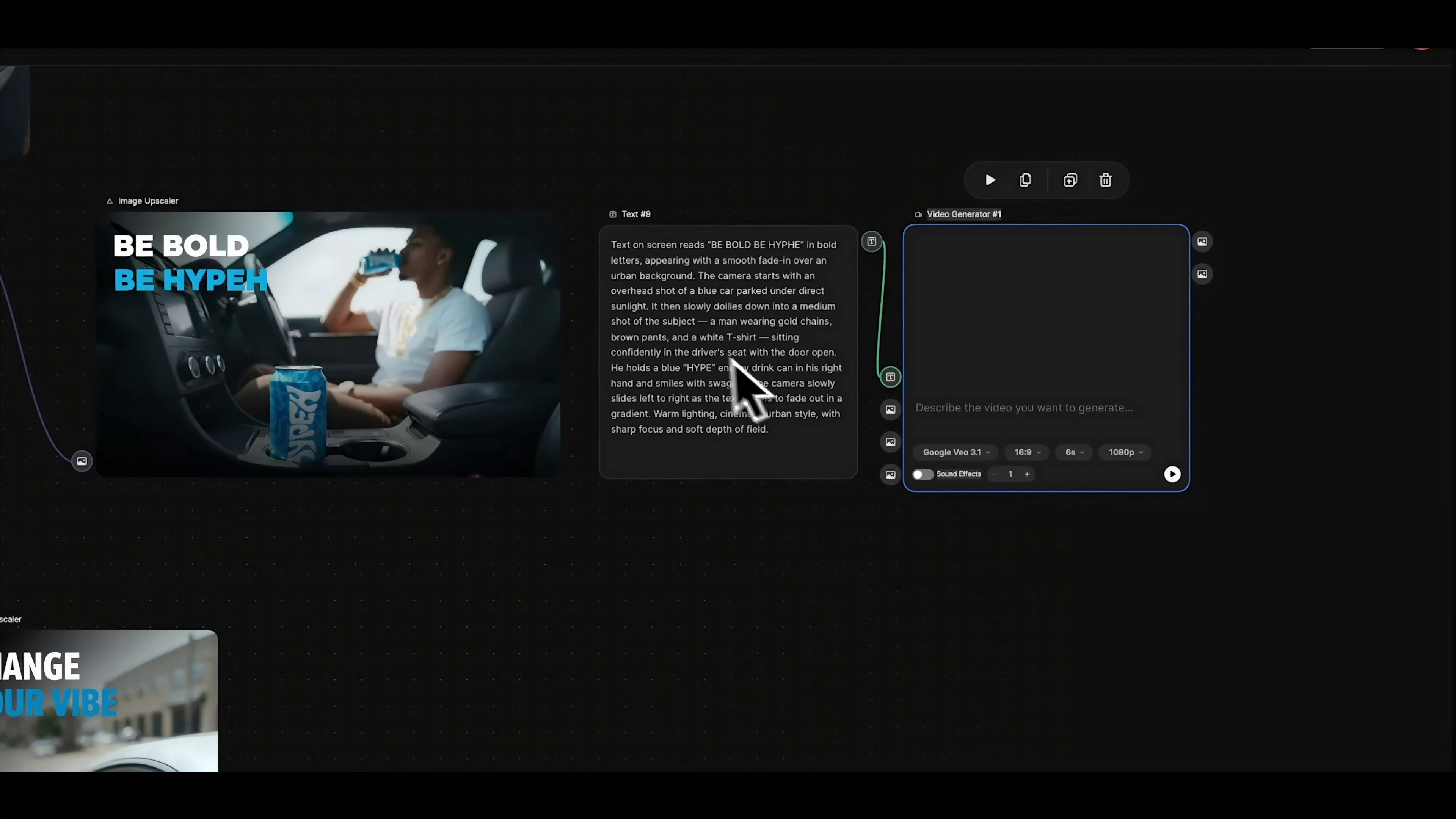
Task: Click inside the Text #9 prompt text box
Action: [728, 352]
